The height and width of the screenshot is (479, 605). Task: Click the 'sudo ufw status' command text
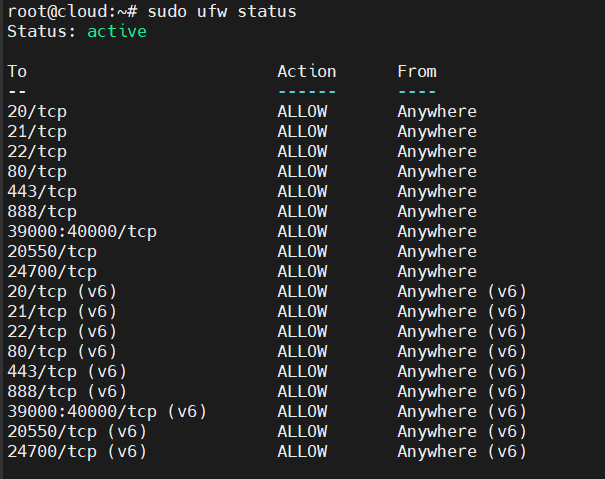222,12
